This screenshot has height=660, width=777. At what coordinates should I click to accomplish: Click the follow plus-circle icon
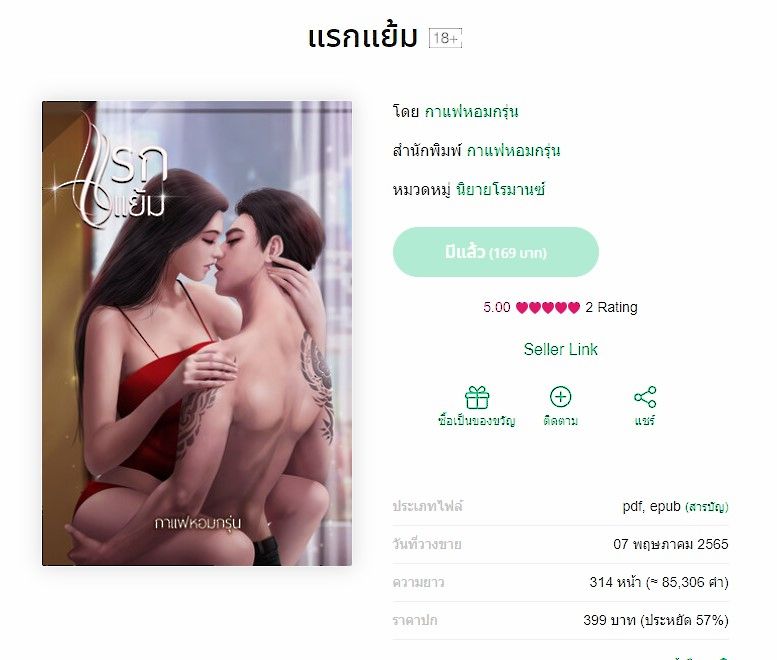tap(560, 397)
